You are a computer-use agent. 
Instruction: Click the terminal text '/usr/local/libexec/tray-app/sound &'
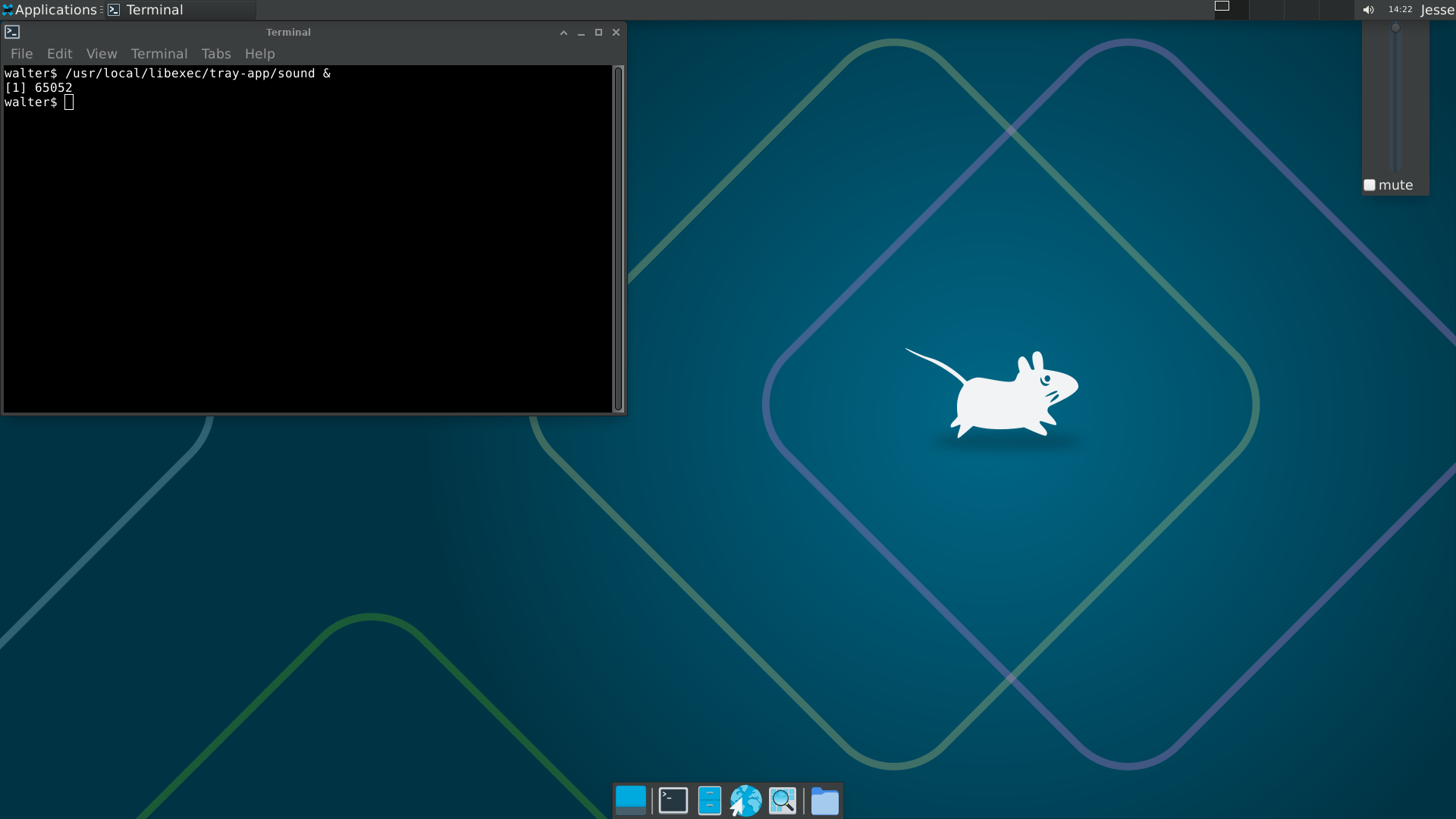click(x=198, y=74)
